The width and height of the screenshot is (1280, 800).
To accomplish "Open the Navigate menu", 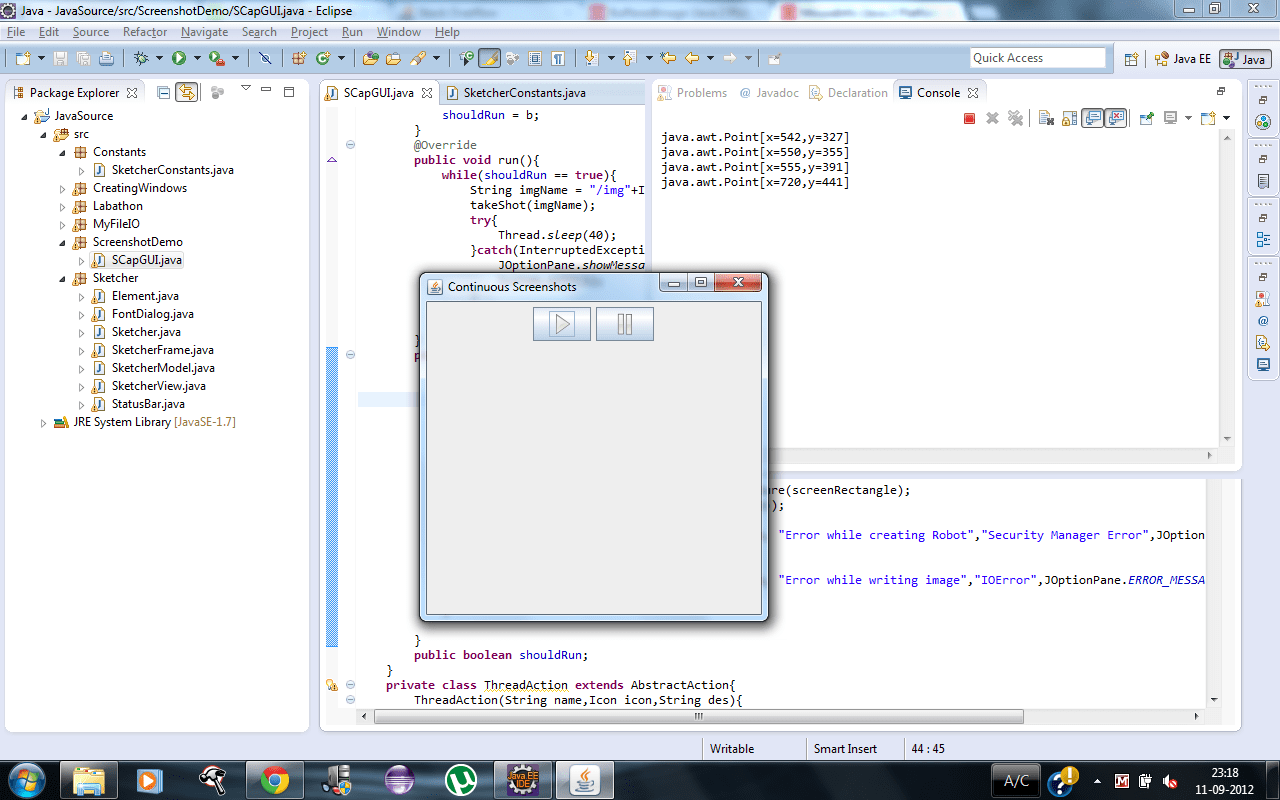I will click(204, 32).
